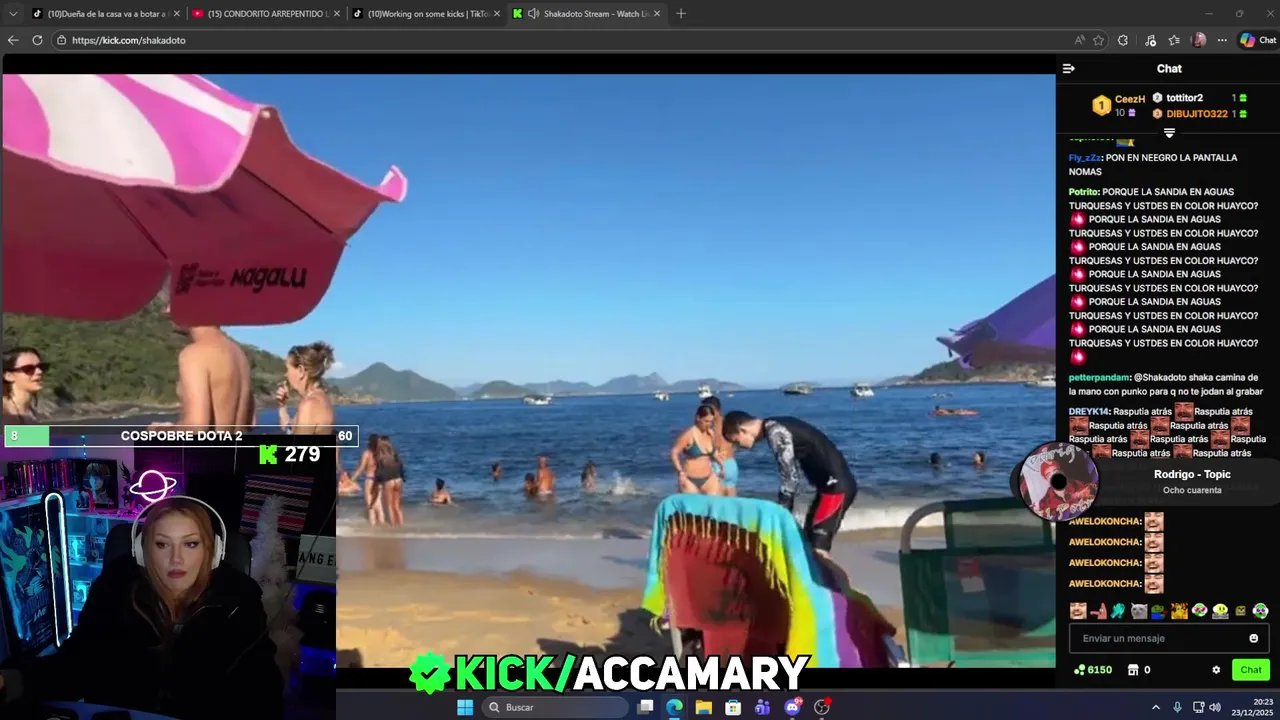
Task: Open browser extensions puzzle icon
Action: [x=1123, y=40]
